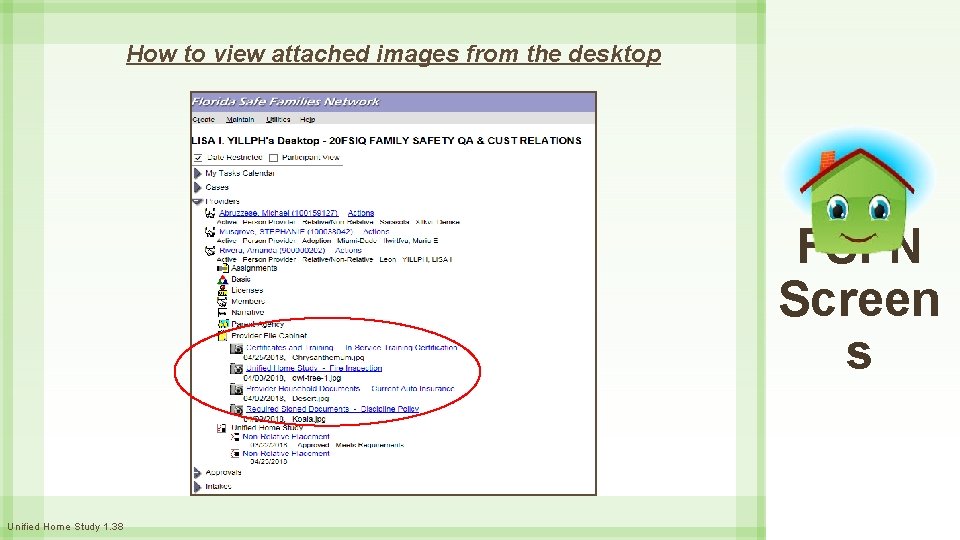960x540 pixels.
Task: Uncheck the Date Restricted checkbox
Action: click(x=198, y=158)
